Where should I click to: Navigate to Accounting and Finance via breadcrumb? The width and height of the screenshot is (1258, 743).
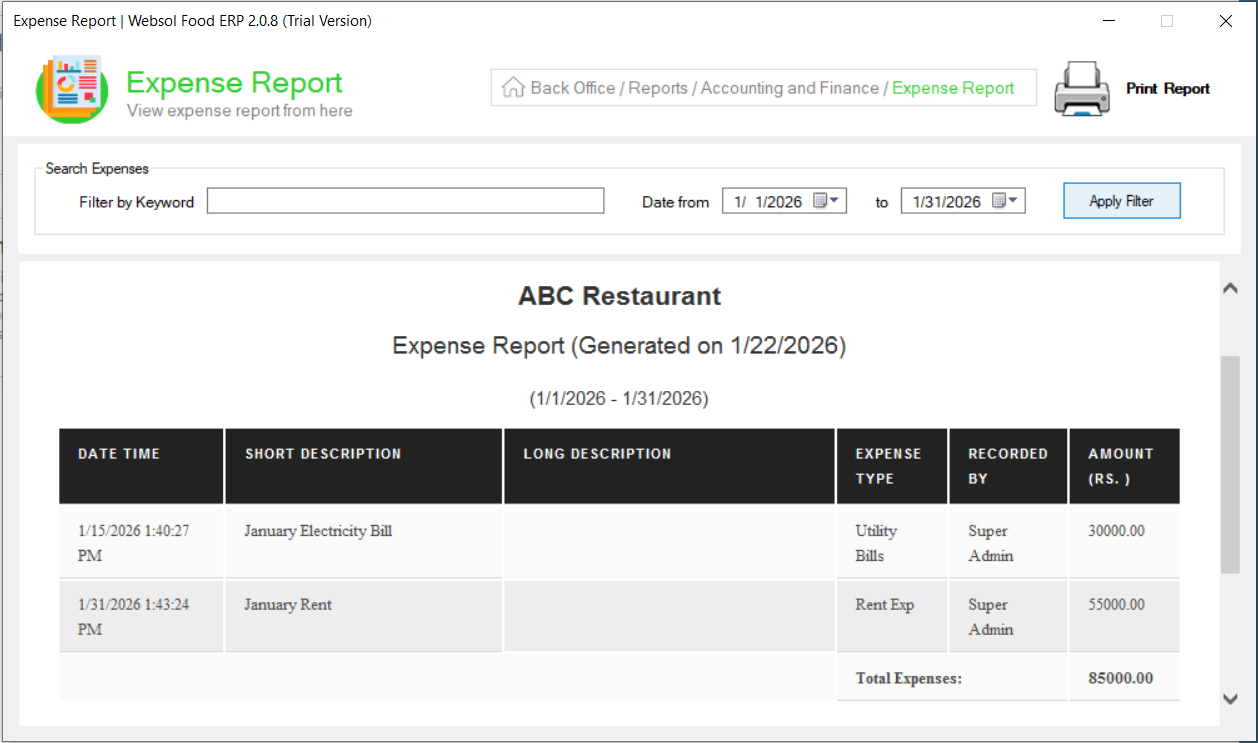pyautogui.click(x=788, y=88)
